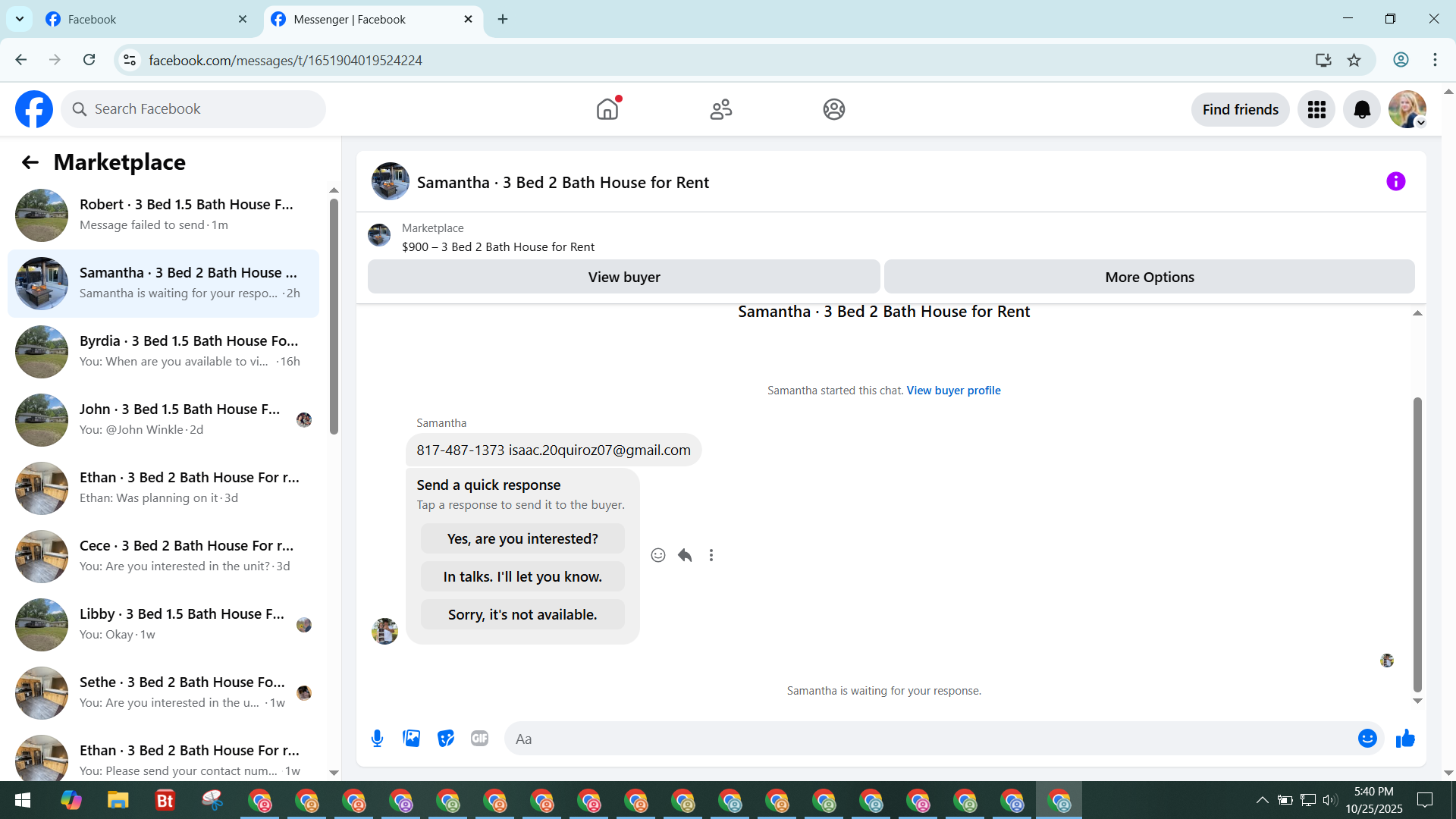Open View buyer profile link
1456x819 pixels.
(x=953, y=391)
